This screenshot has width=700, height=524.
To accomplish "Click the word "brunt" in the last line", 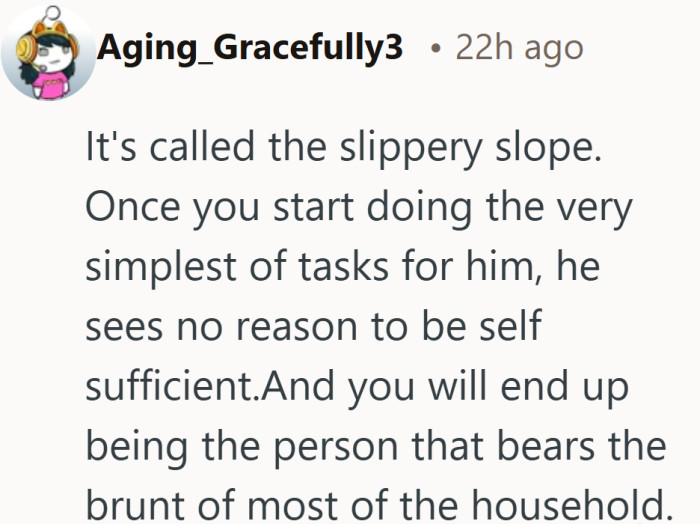I will [131, 502].
